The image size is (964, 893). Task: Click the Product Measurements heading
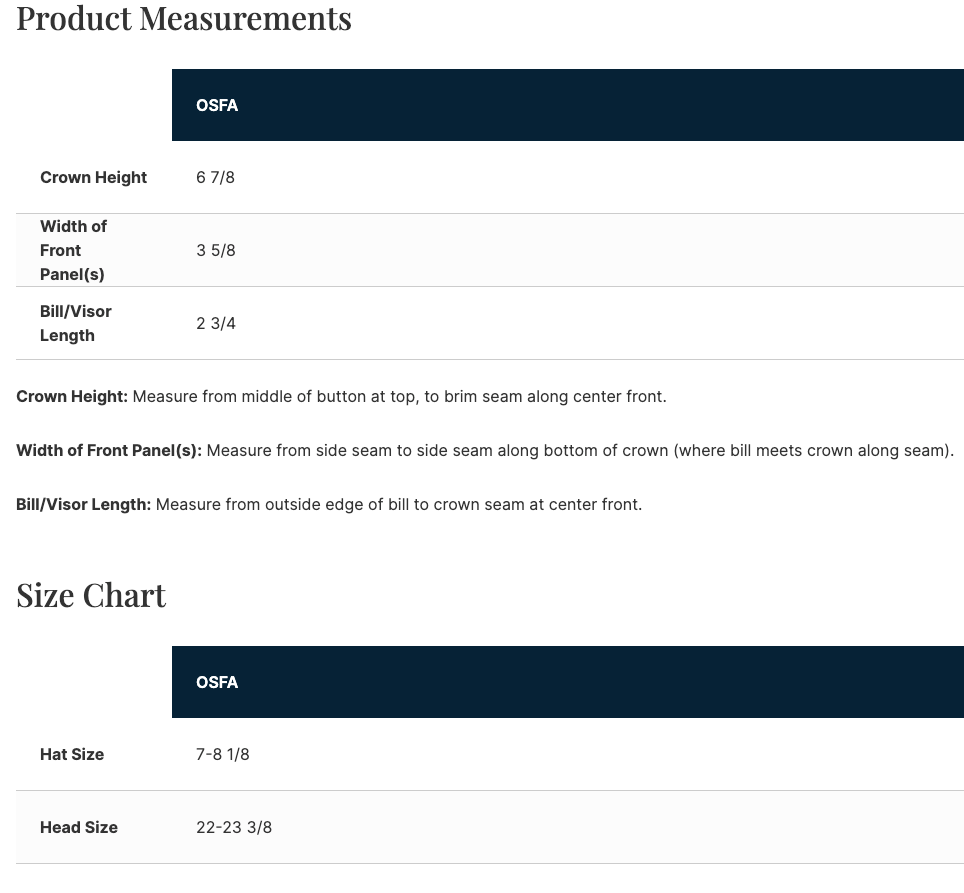(x=184, y=18)
